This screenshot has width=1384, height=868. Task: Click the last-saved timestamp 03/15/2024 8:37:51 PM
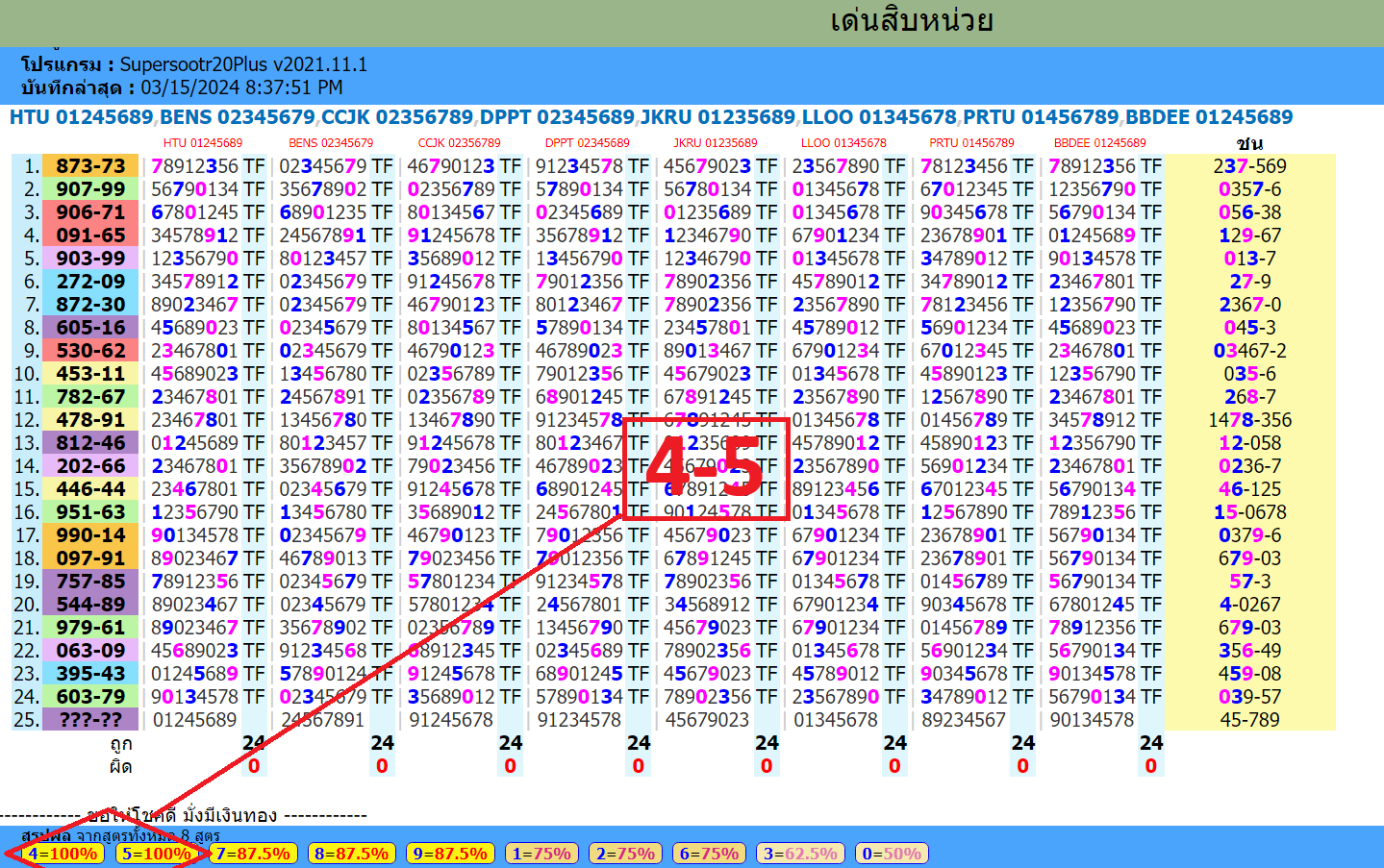point(241,87)
